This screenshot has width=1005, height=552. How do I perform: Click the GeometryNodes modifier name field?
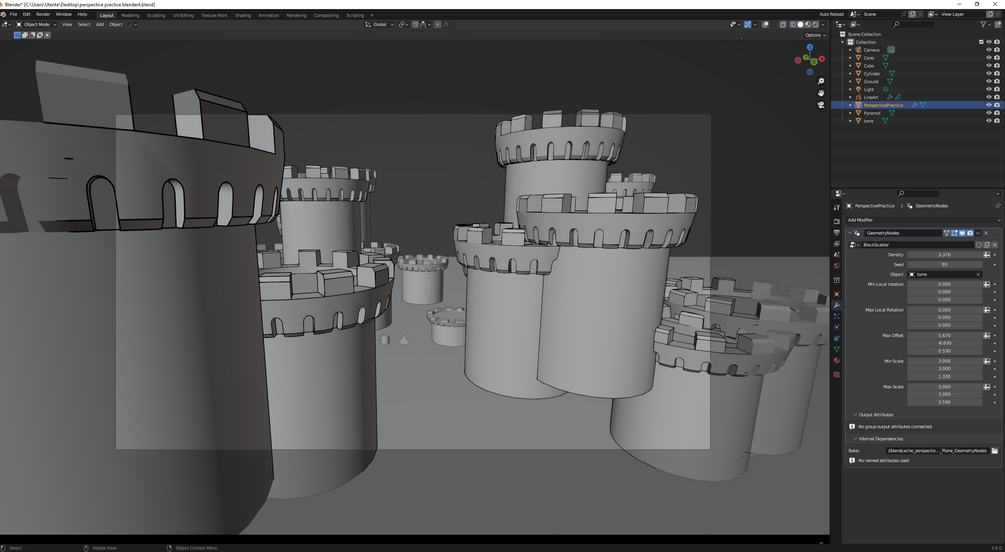tap(902, 233)
